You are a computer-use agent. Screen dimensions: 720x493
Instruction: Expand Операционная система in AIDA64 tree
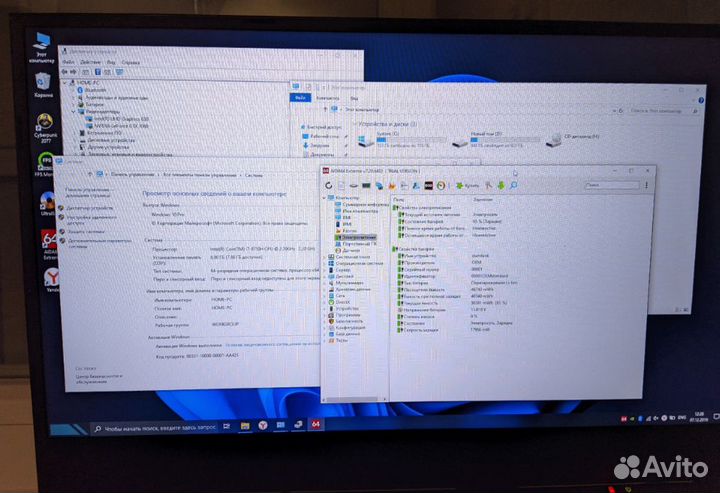click(x=325, y=263)
